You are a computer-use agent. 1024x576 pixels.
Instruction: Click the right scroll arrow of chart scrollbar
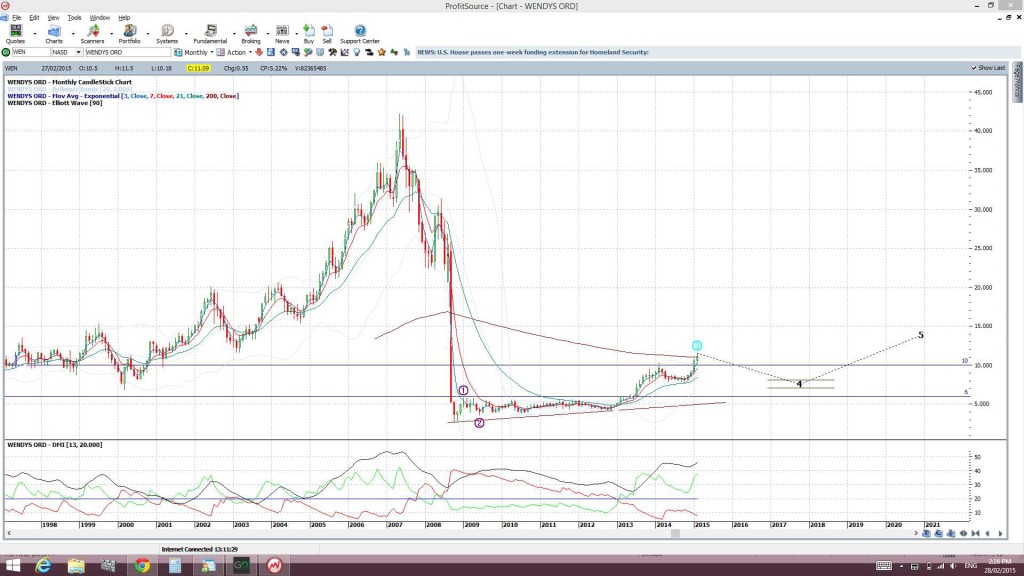[x=915, y=534]
